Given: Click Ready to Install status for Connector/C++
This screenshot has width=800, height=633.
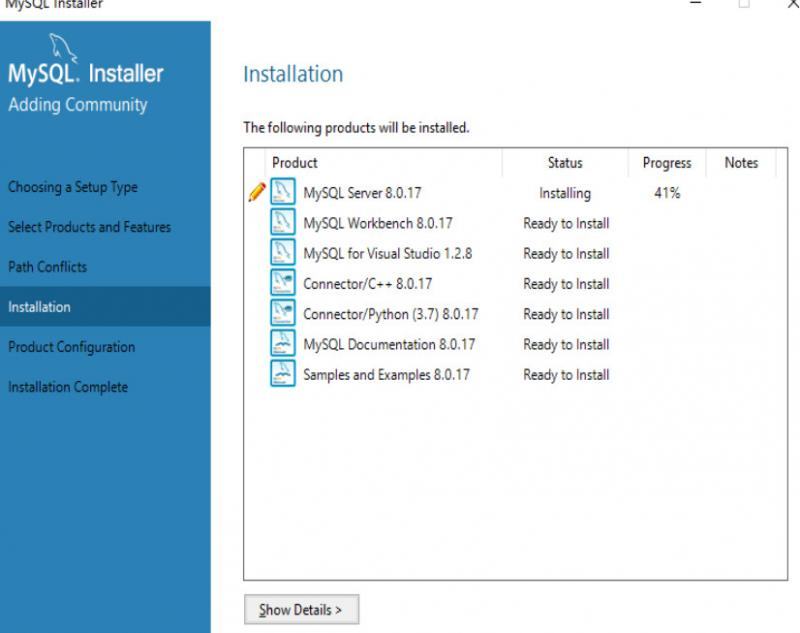Looking at the screenshot, I should click(566, 284).
